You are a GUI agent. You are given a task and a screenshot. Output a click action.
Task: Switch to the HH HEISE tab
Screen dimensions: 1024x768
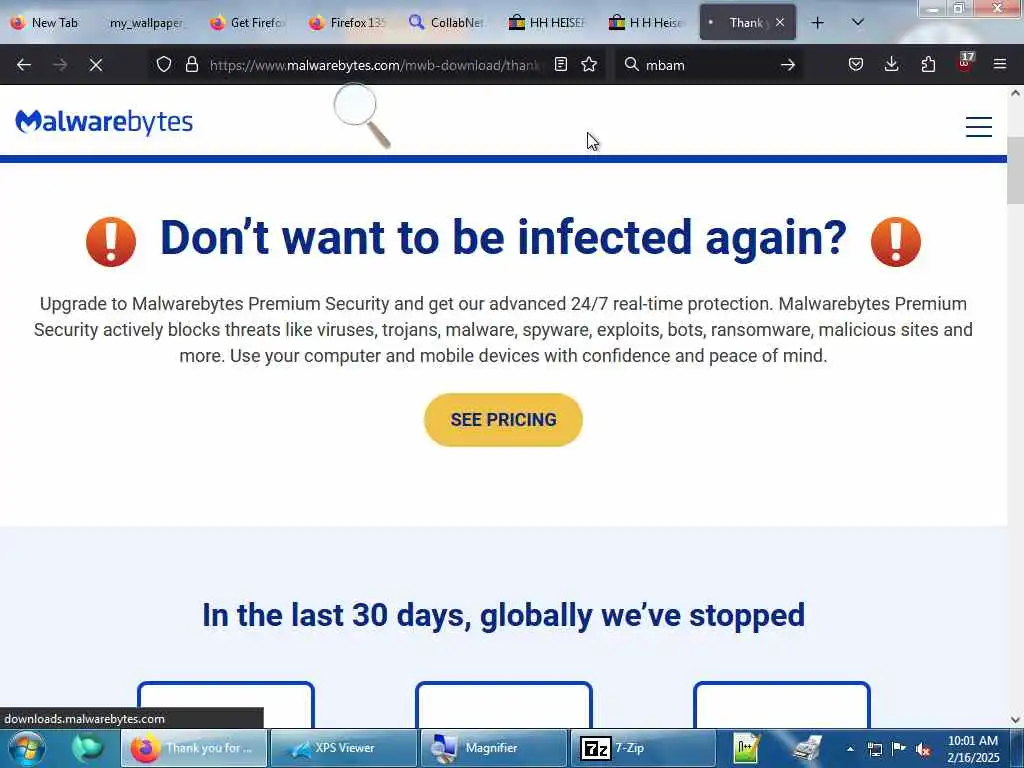click(547, 23)
